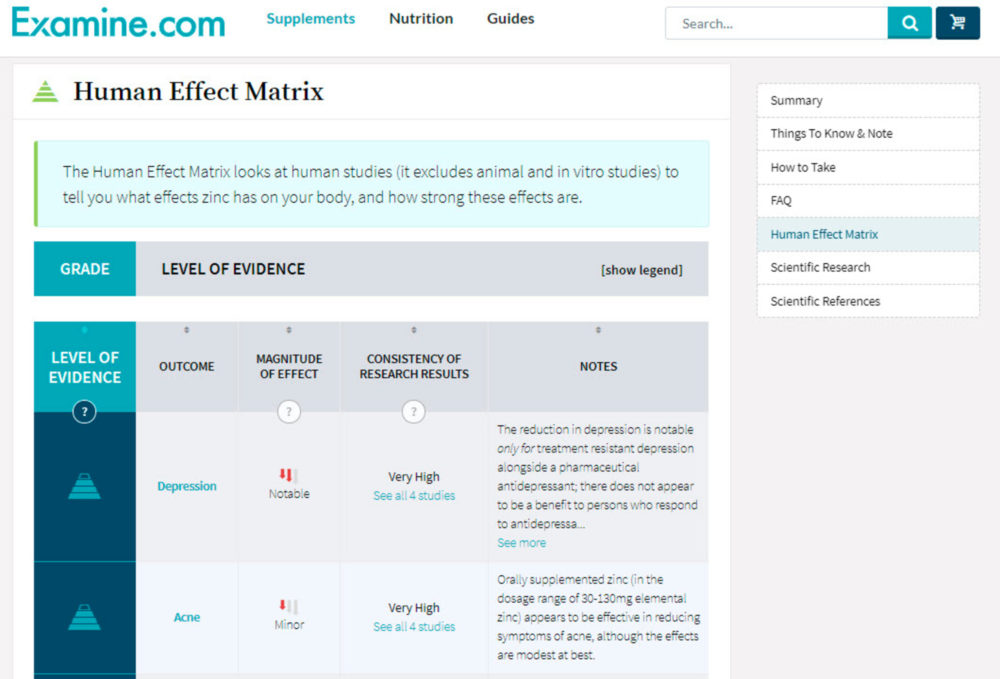Sort by Magnitude of Effect column

pyautogui.click(x=289, y=330)
